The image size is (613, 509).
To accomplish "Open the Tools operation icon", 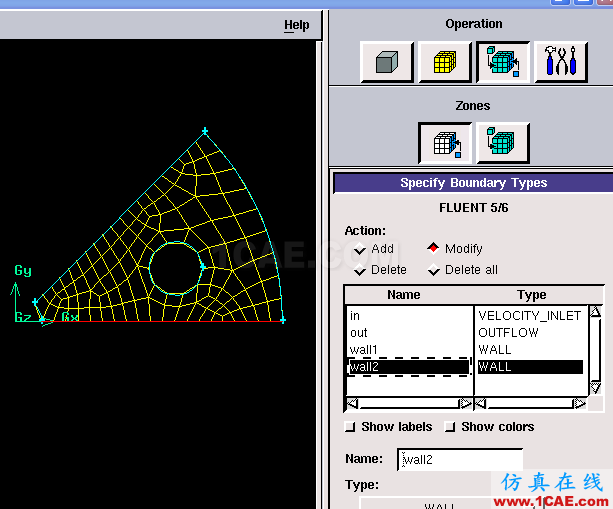I will coord(561,62).
